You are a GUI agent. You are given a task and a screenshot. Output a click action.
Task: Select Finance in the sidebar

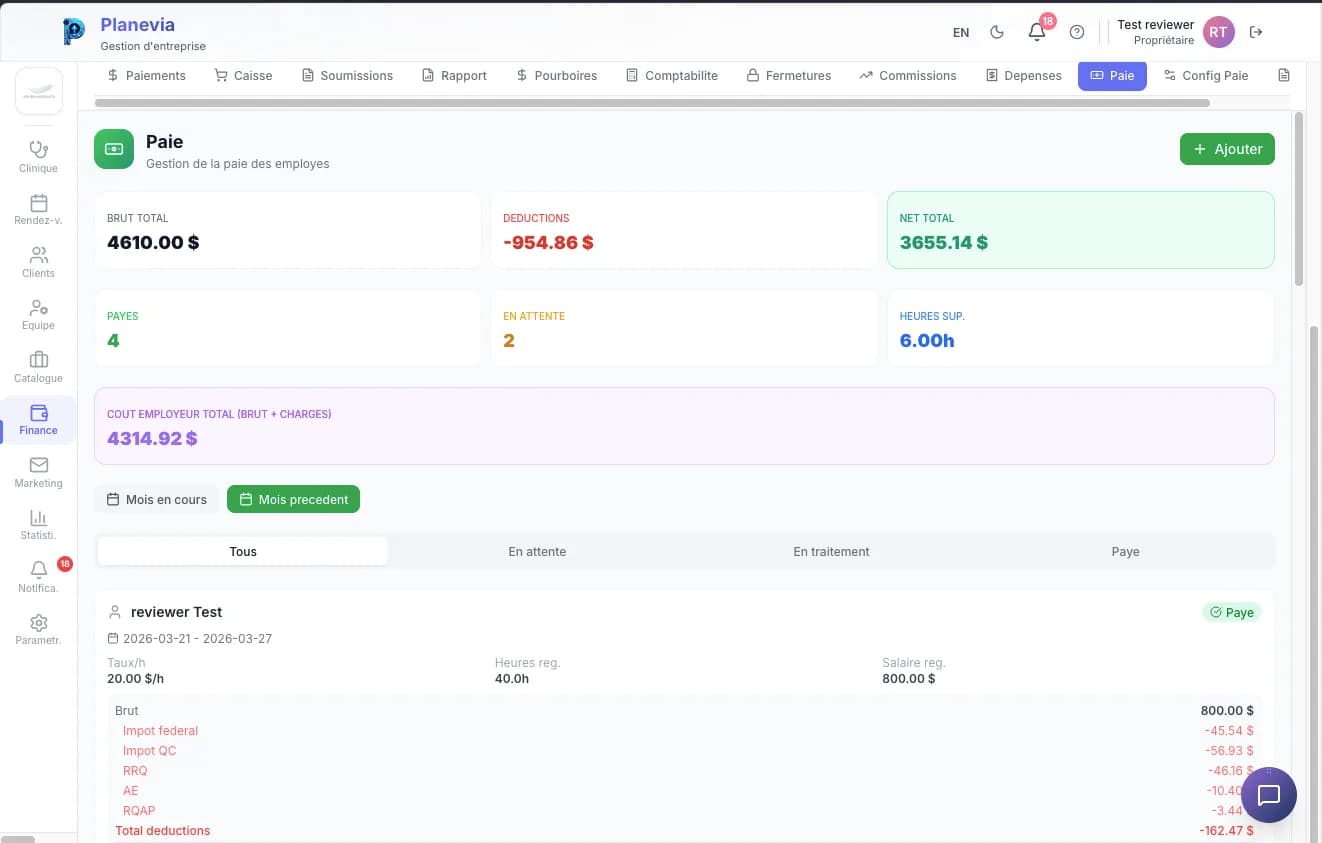pos(38,420)
